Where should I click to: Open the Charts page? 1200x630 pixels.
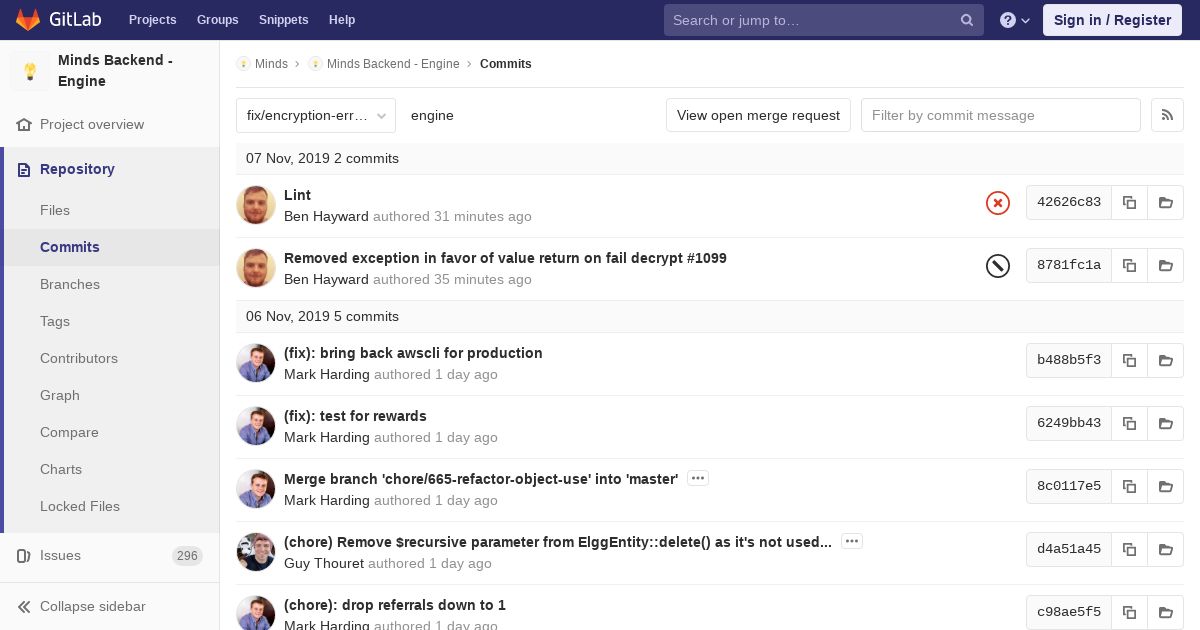pos(61,469)
